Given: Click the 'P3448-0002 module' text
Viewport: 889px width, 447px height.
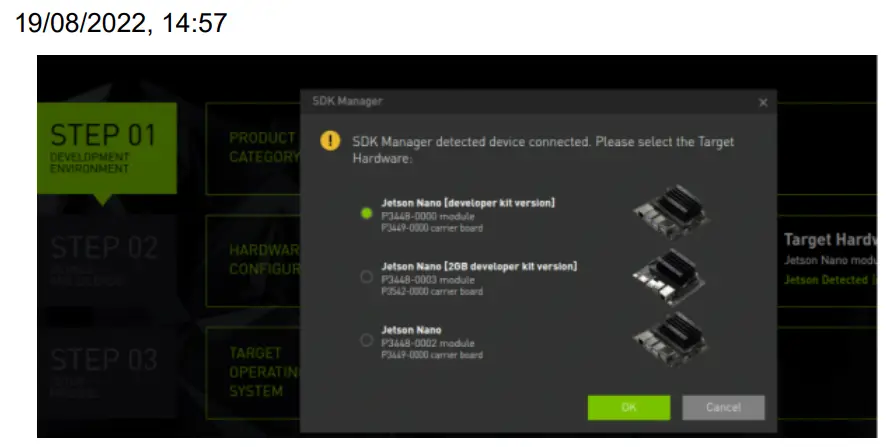Looking at the screenshot, I should (x=428, y=343).
